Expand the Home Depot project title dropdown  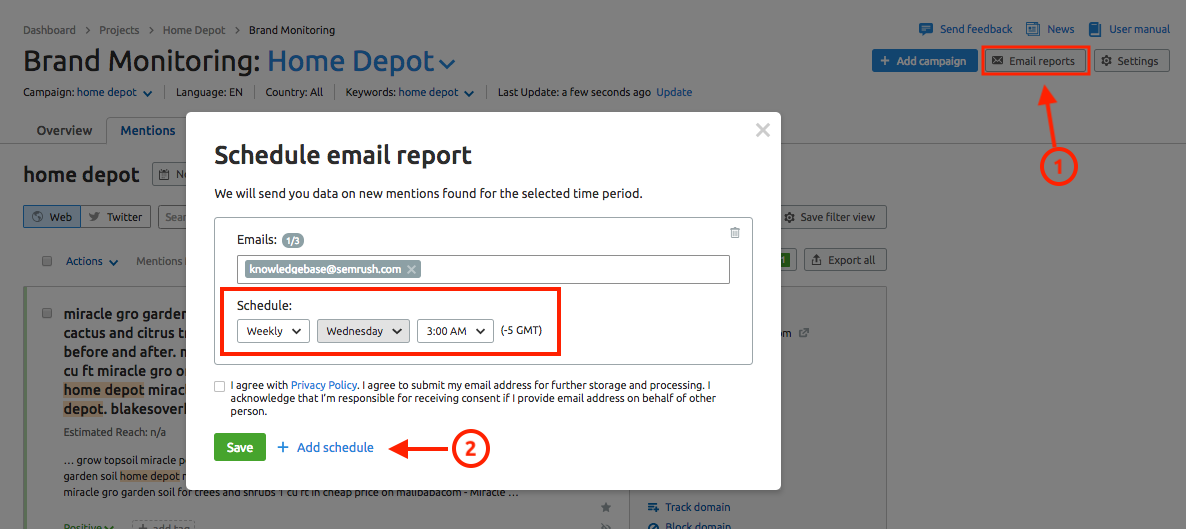(x=447, y=63)
